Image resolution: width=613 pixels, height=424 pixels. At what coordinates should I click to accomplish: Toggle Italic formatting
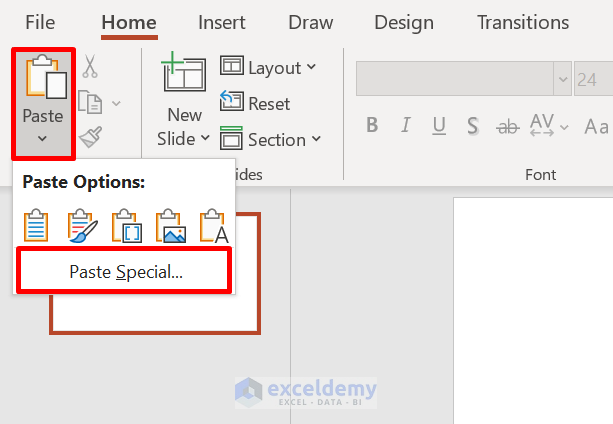point(406,126)
